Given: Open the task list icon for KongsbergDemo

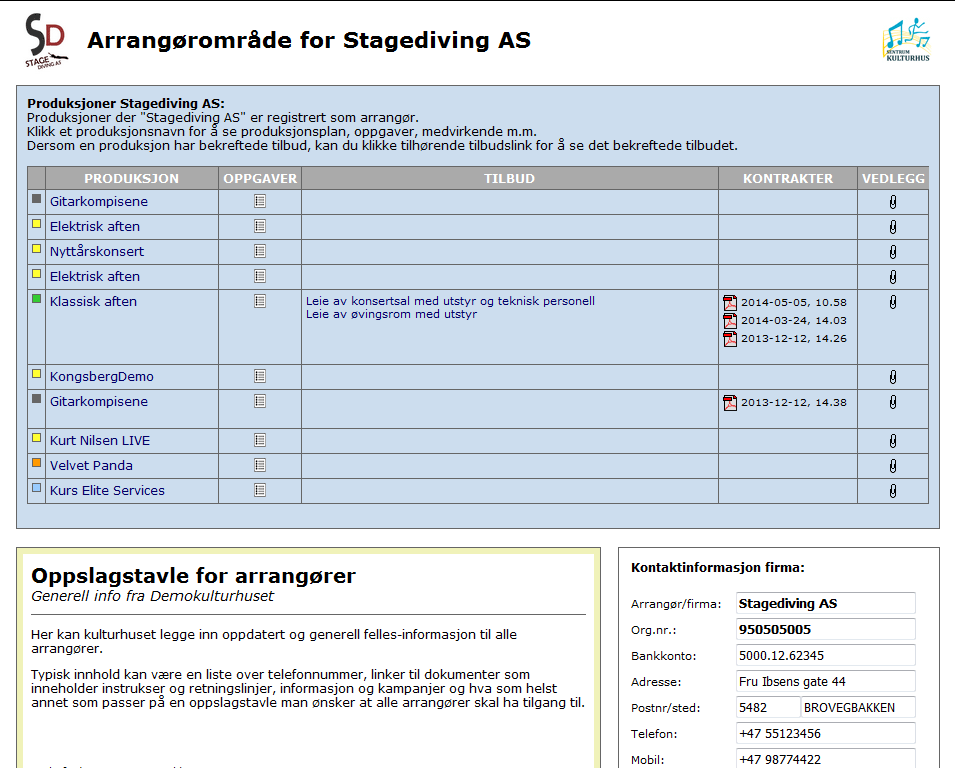Looking at the screenshot, I should [260, 376].
